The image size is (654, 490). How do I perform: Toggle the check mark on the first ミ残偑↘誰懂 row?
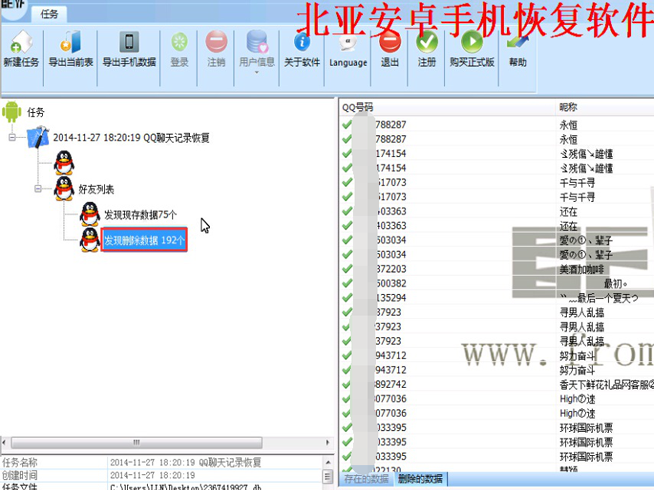click(x=347, y=153)
